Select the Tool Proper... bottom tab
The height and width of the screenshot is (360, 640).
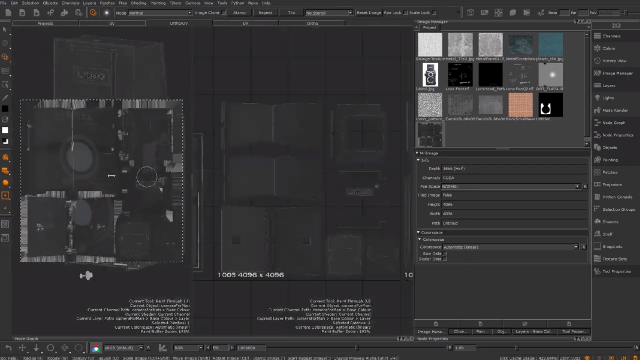[x=573, y=331]
